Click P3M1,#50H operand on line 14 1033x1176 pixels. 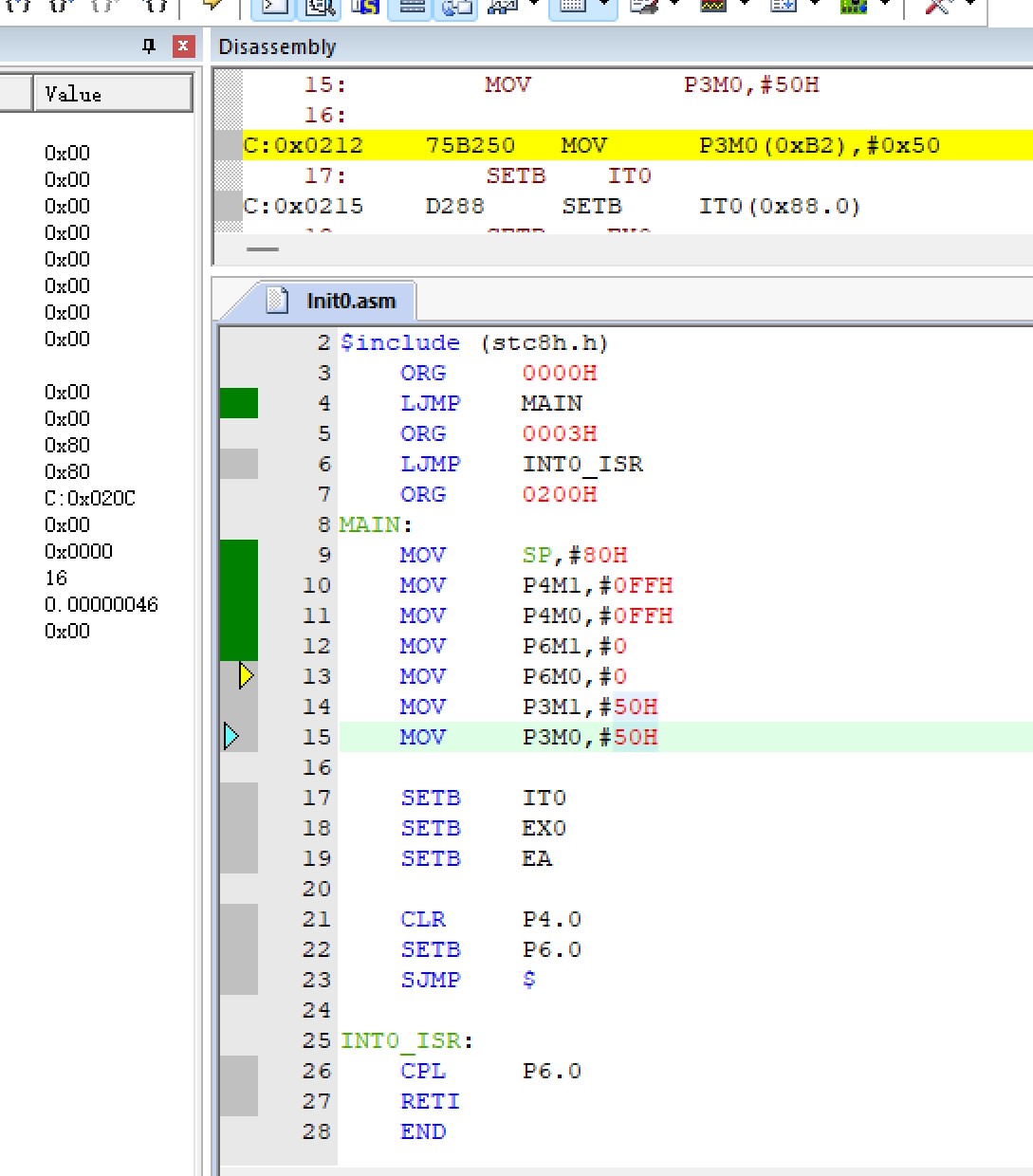[590, 707]
